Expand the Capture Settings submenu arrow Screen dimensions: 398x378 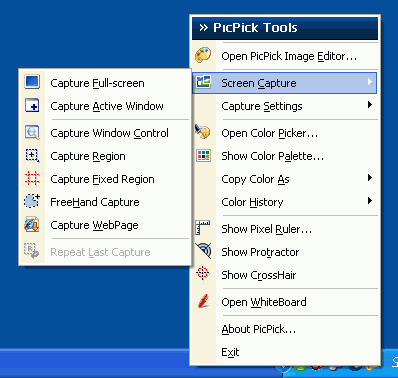tap(369, 105)
